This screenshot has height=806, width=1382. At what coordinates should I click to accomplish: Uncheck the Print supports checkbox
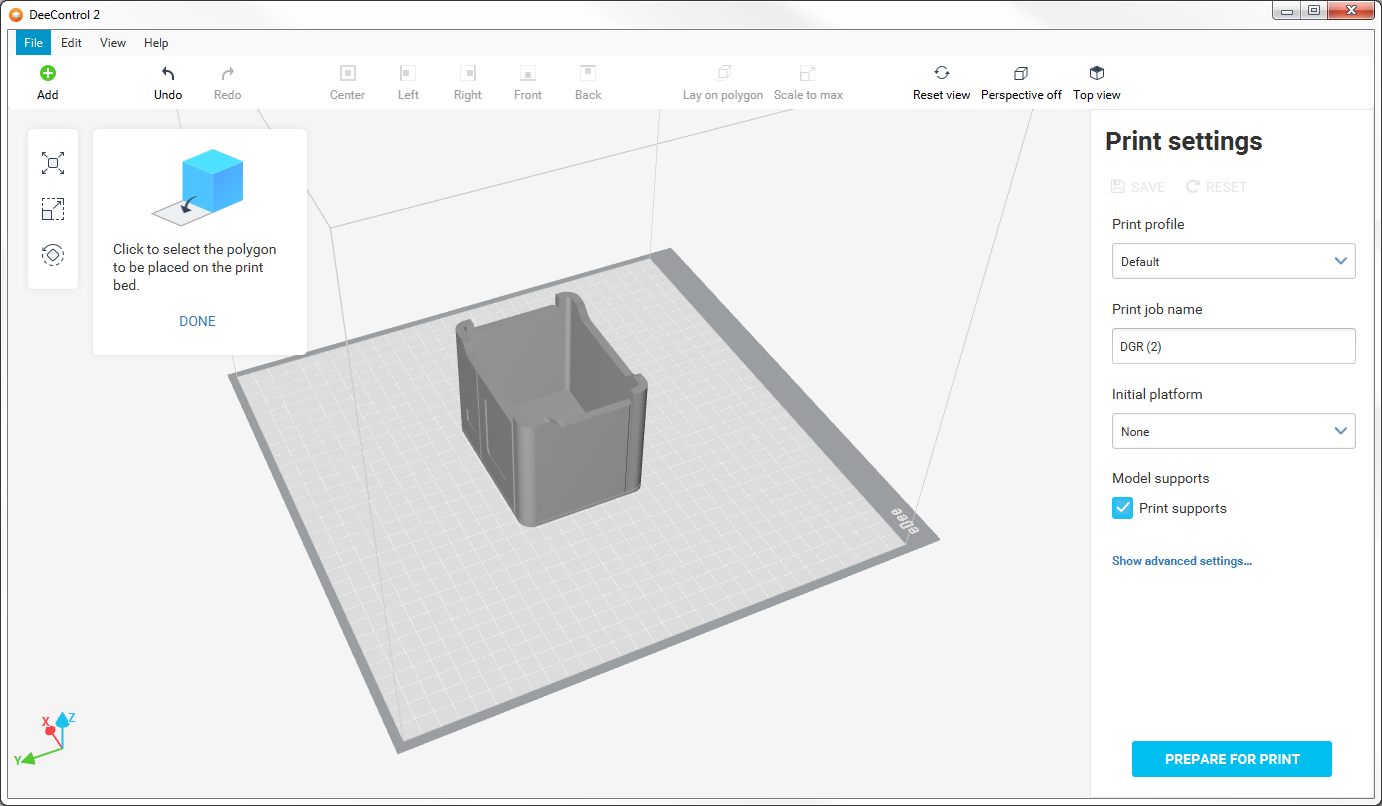pyautogui.click(x=1123, y=508)
